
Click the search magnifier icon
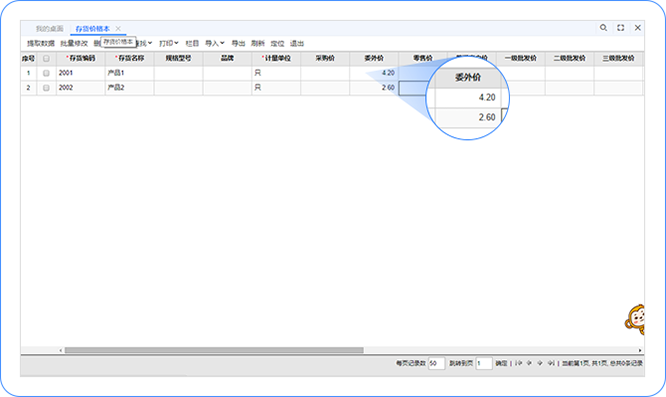(603, 28)
